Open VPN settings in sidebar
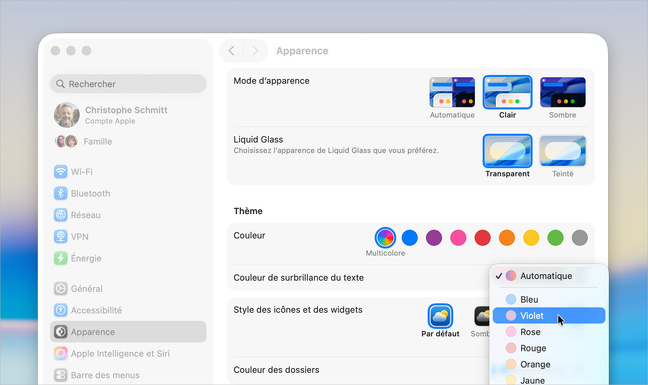The image size is (648, 385). (128, 237)
